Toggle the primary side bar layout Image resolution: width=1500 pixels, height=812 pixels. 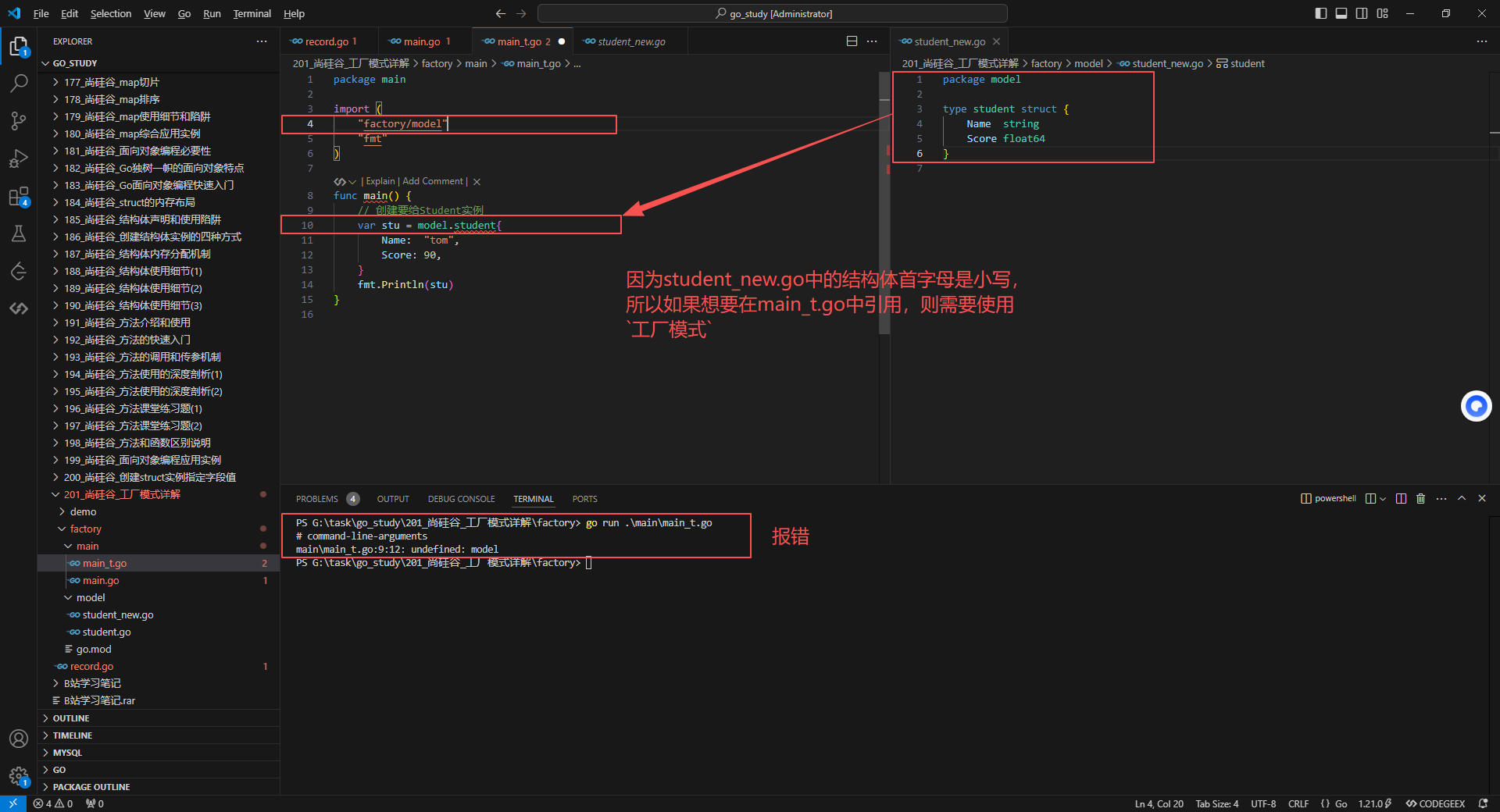click(x=1321, y=13)
